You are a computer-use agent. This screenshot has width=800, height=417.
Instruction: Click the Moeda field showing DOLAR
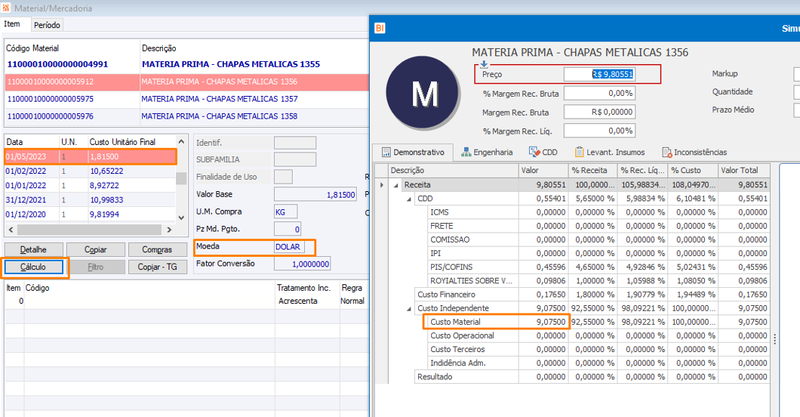[289, 247]
